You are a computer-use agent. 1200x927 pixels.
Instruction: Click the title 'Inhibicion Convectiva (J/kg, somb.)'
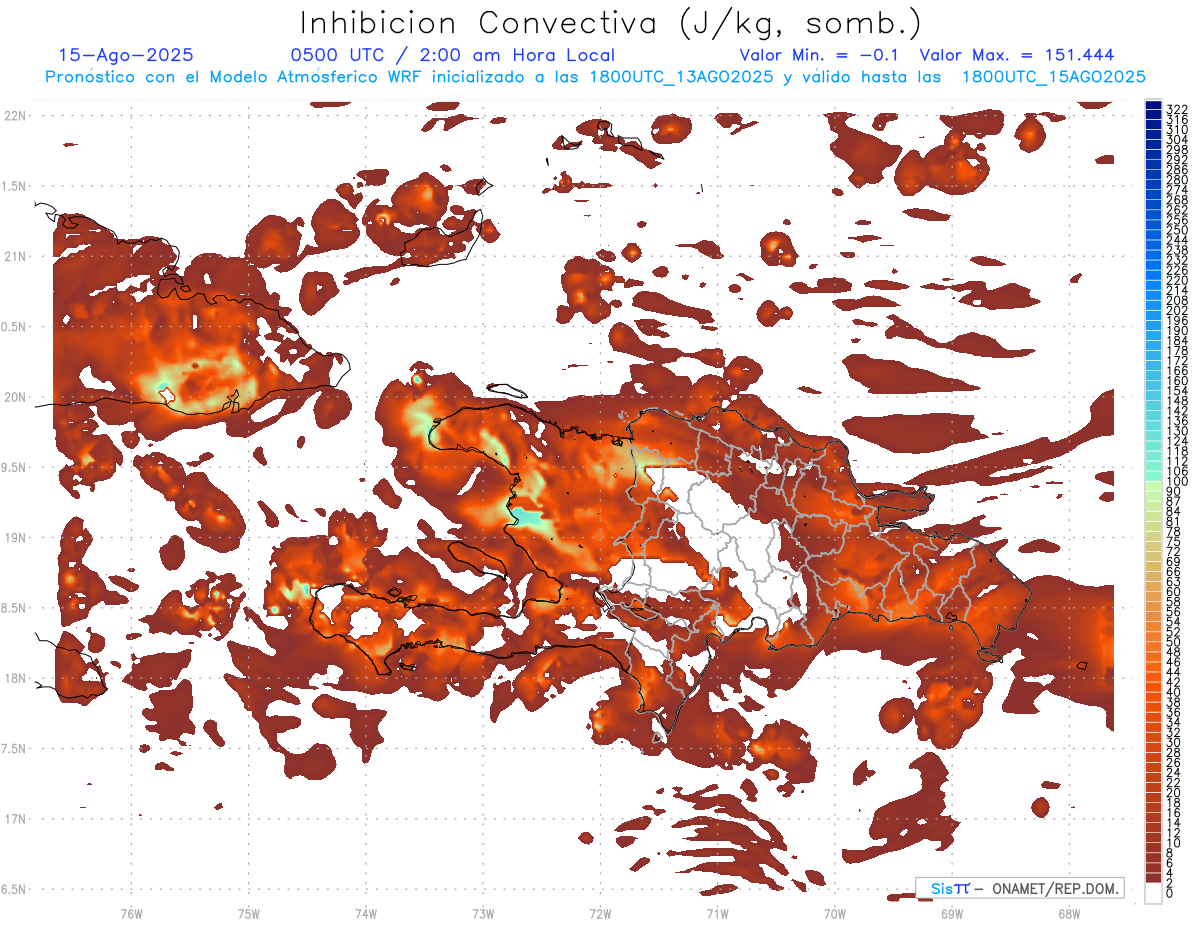[611, 23]
